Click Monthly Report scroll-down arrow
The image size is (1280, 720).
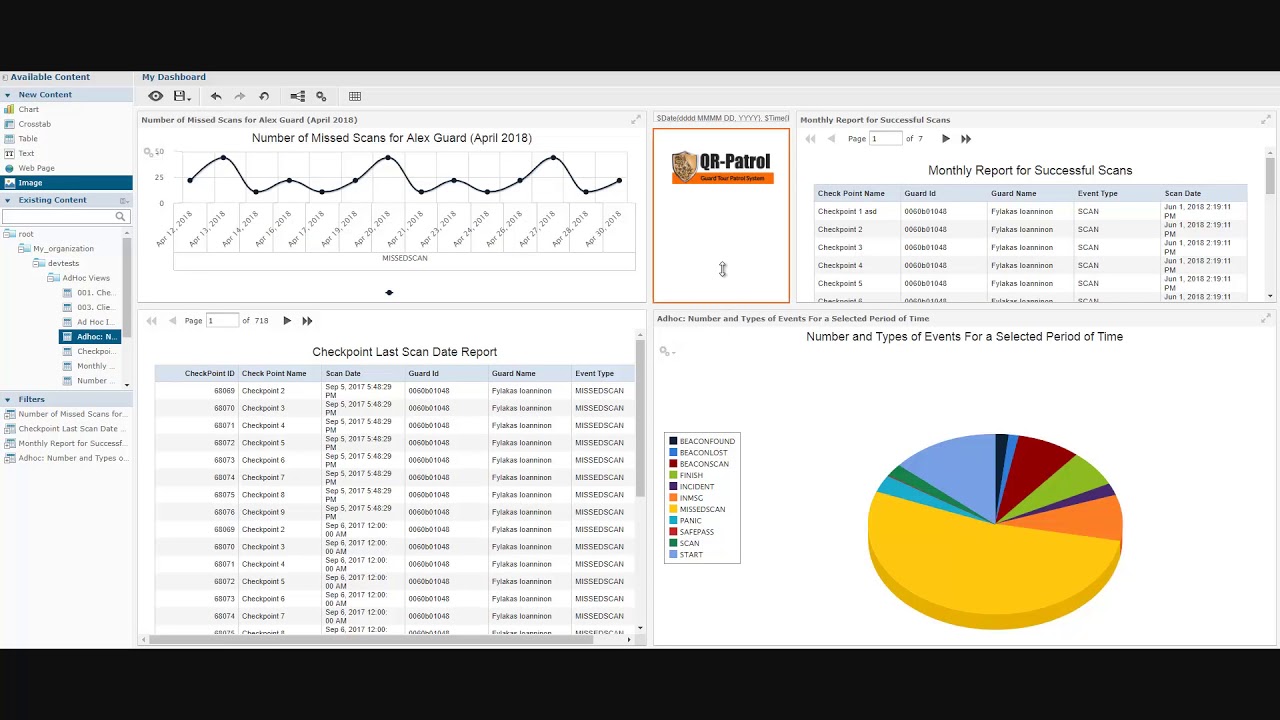coord(1270,296)
